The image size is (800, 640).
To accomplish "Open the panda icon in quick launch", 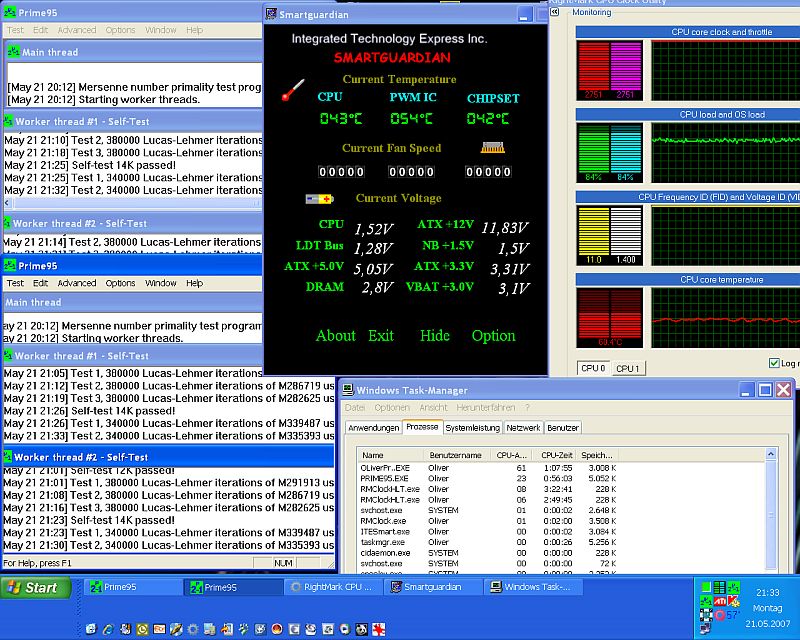I will (362, 629).
